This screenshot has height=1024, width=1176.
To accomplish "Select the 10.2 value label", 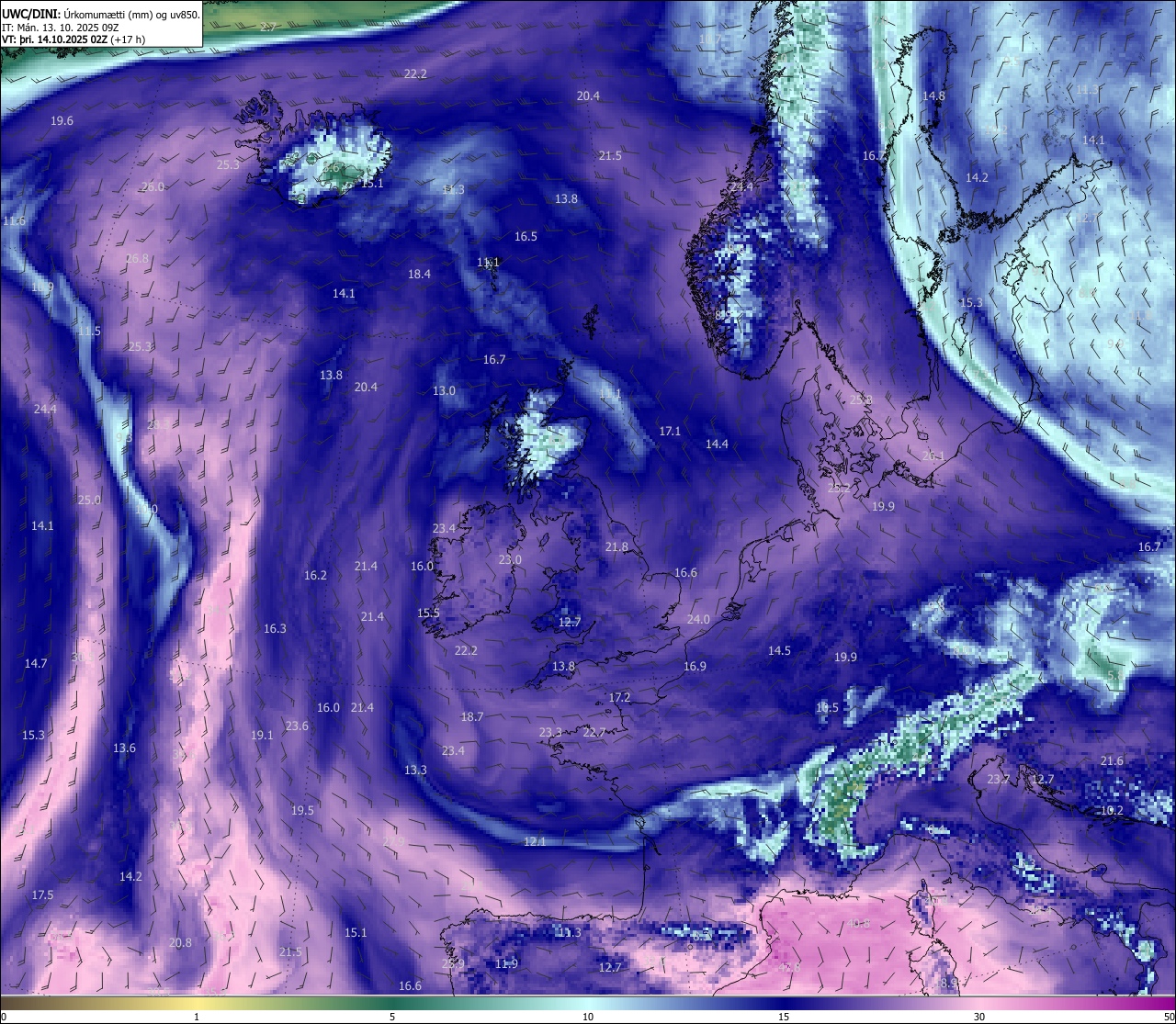I will coord(1112,810).
